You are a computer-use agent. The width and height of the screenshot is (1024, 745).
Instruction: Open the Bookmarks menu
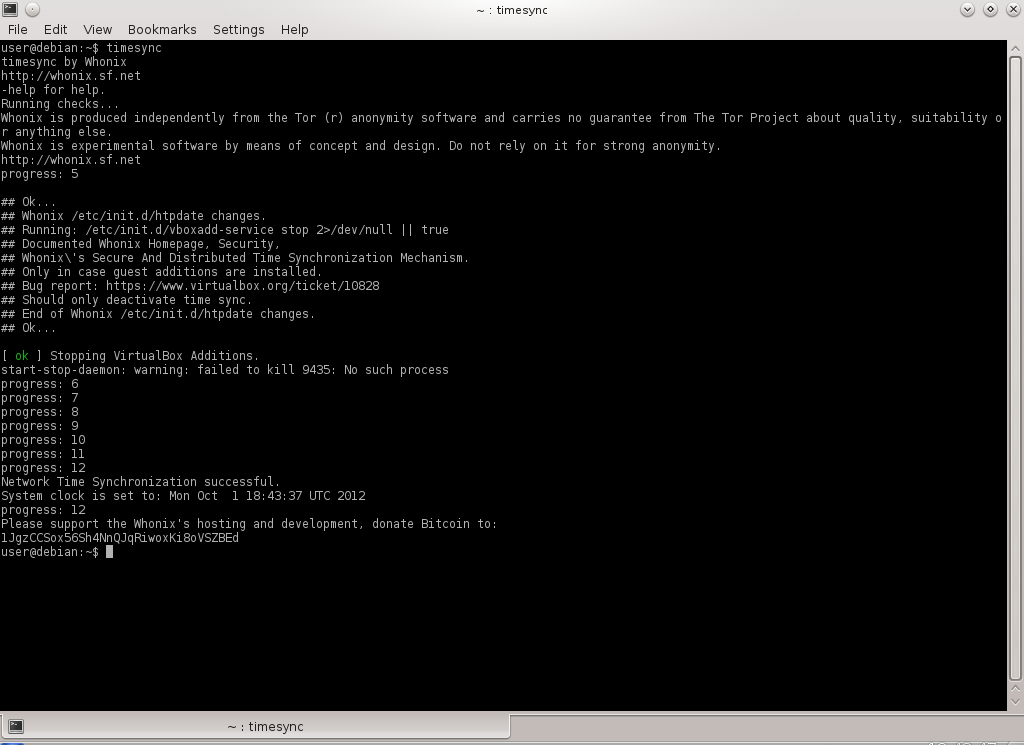click(x=162, y=29)
